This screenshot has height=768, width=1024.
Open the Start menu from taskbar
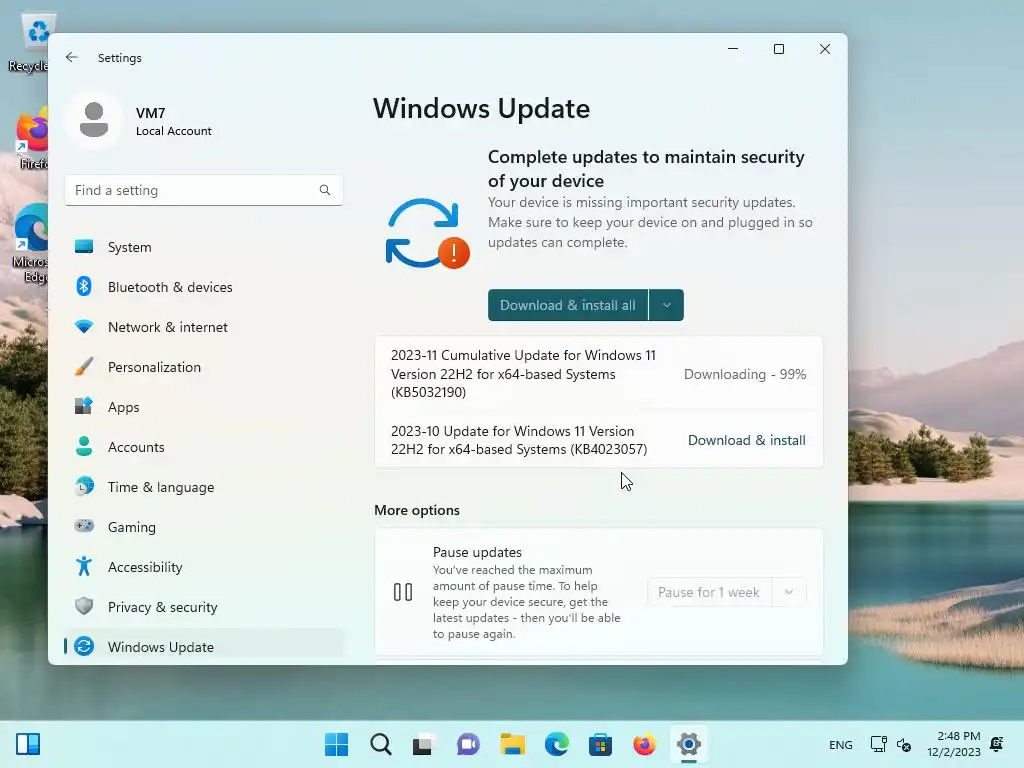point(336,744)
